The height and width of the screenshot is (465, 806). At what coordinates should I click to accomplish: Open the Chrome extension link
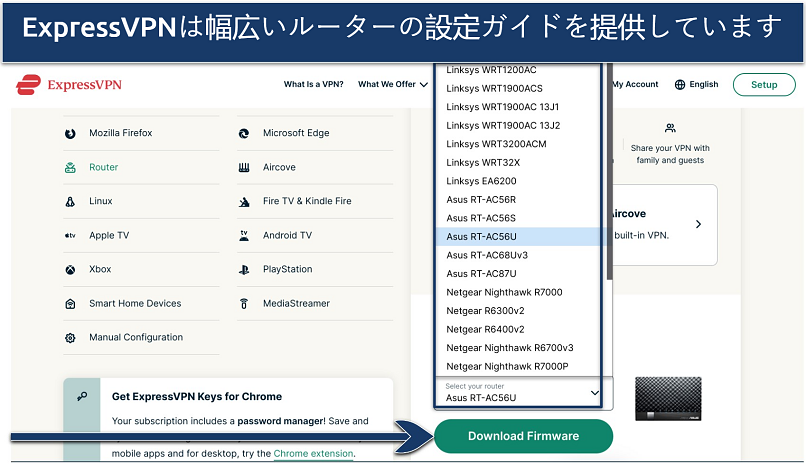[x=313, y=453]
